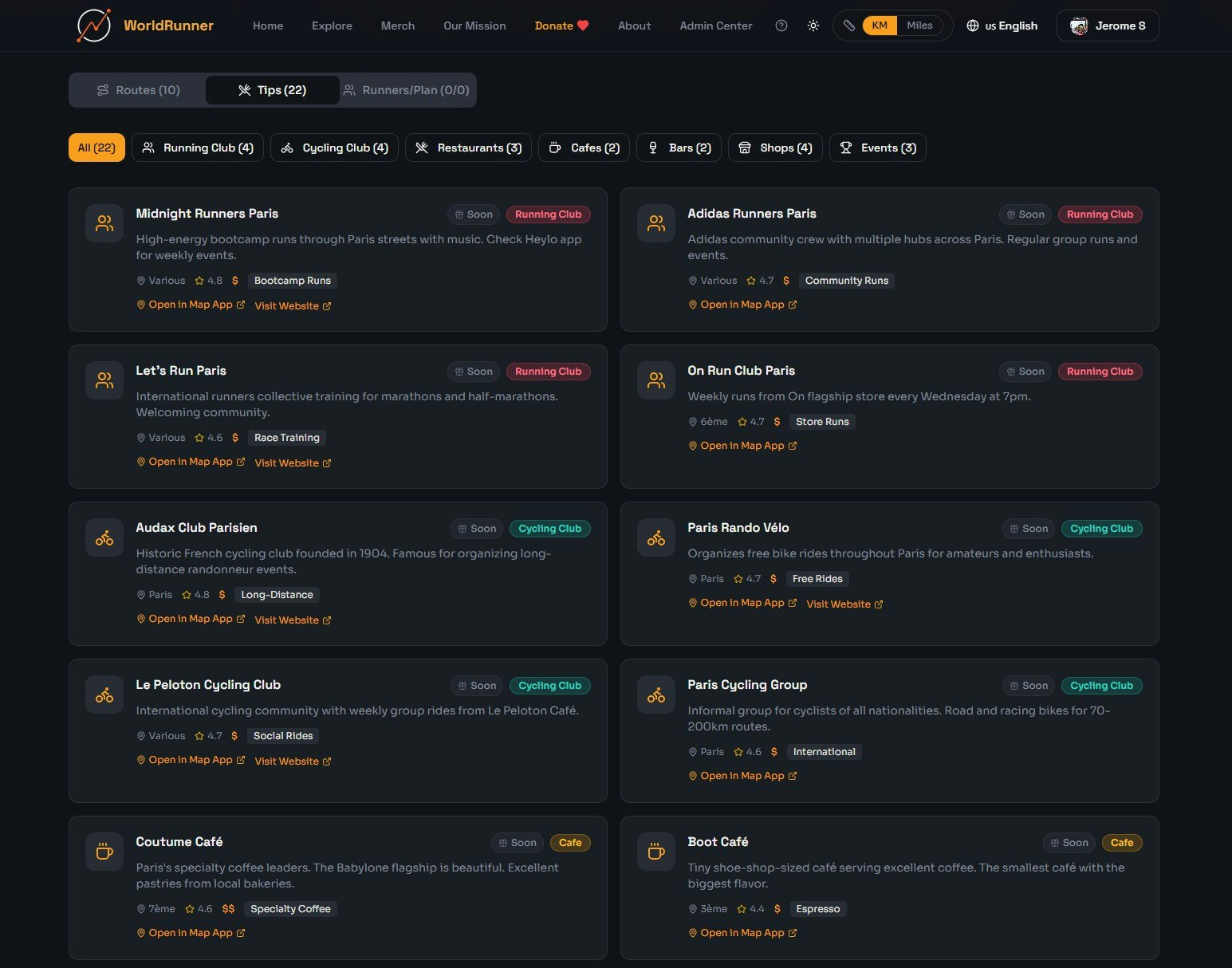This screenshot has width=1232, height=968.
Task: Switch to Tips (22) tab
Action: pyautogui.click(x=272, y=90)
